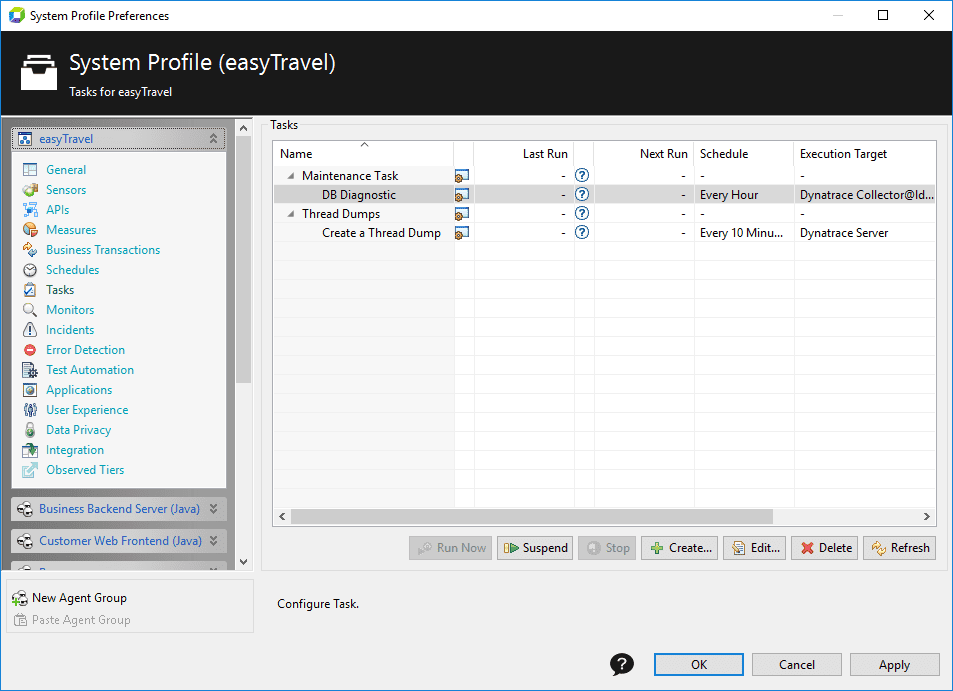Screen dimensions: 953x691
Task: Open the Schedules page
Action: click(x=72, y=270)
